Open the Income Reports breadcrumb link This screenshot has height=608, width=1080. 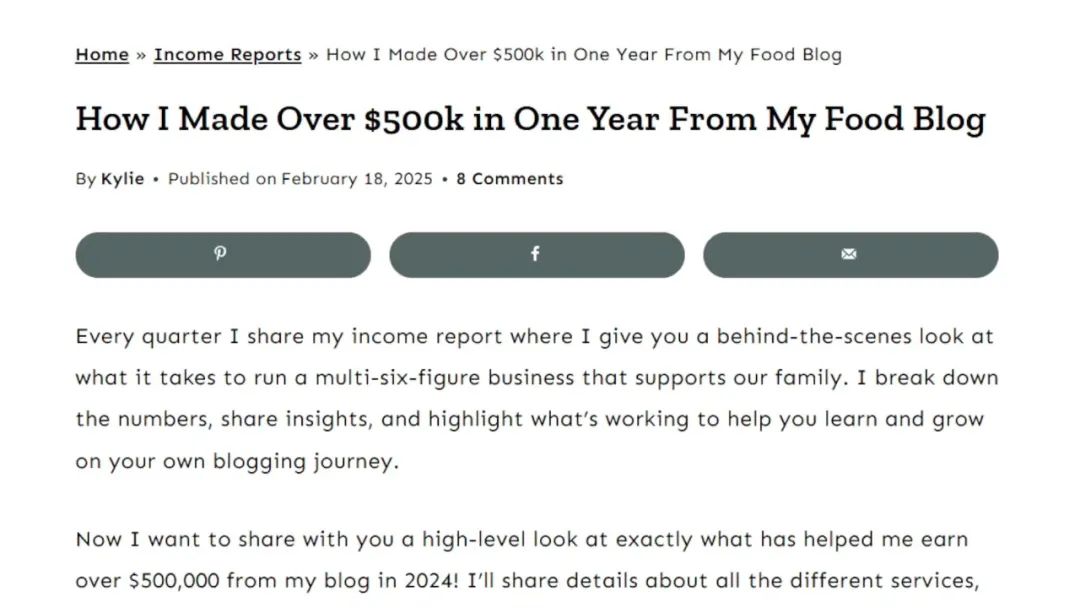227,54
